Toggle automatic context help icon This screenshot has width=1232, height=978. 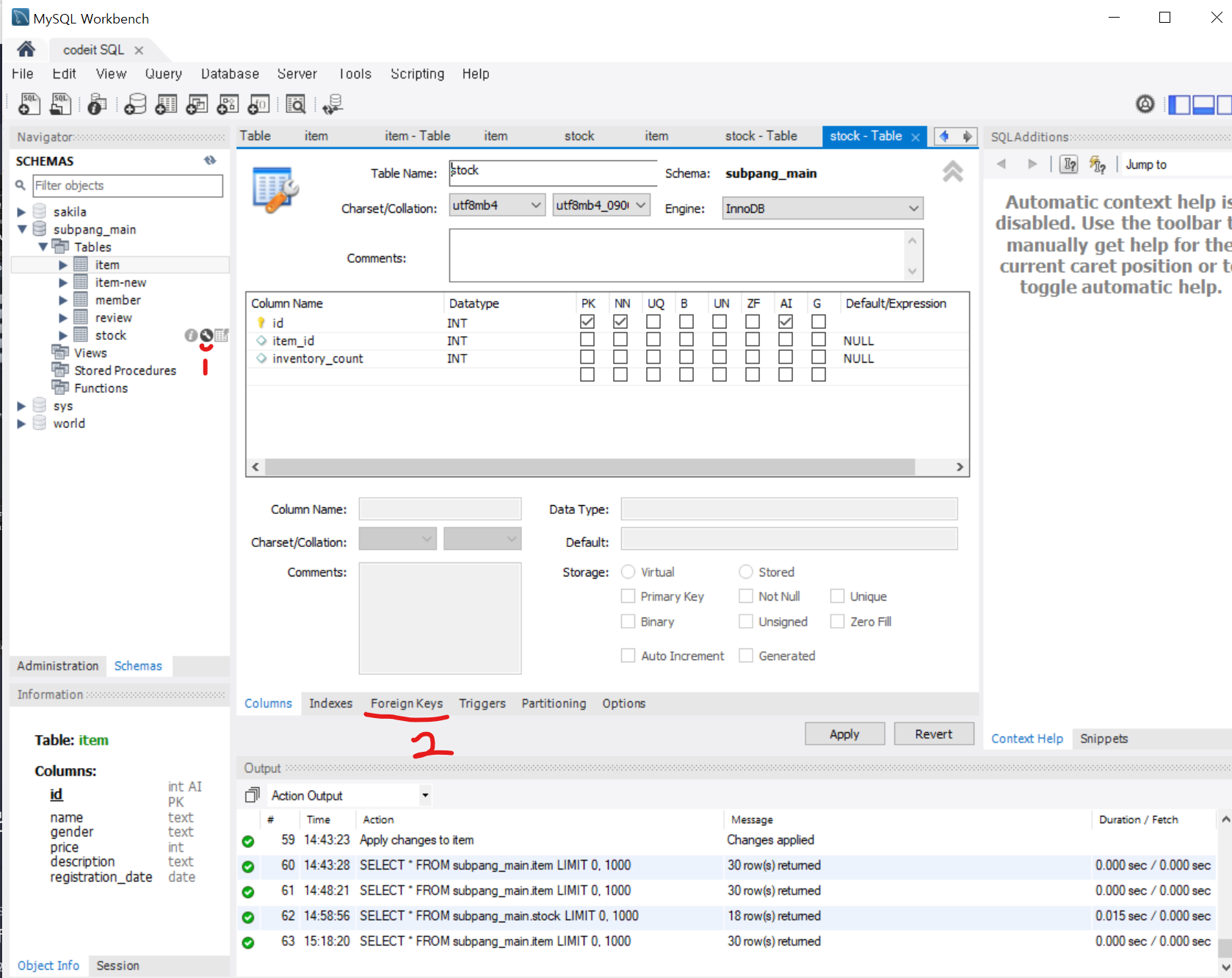point(1098,164)
